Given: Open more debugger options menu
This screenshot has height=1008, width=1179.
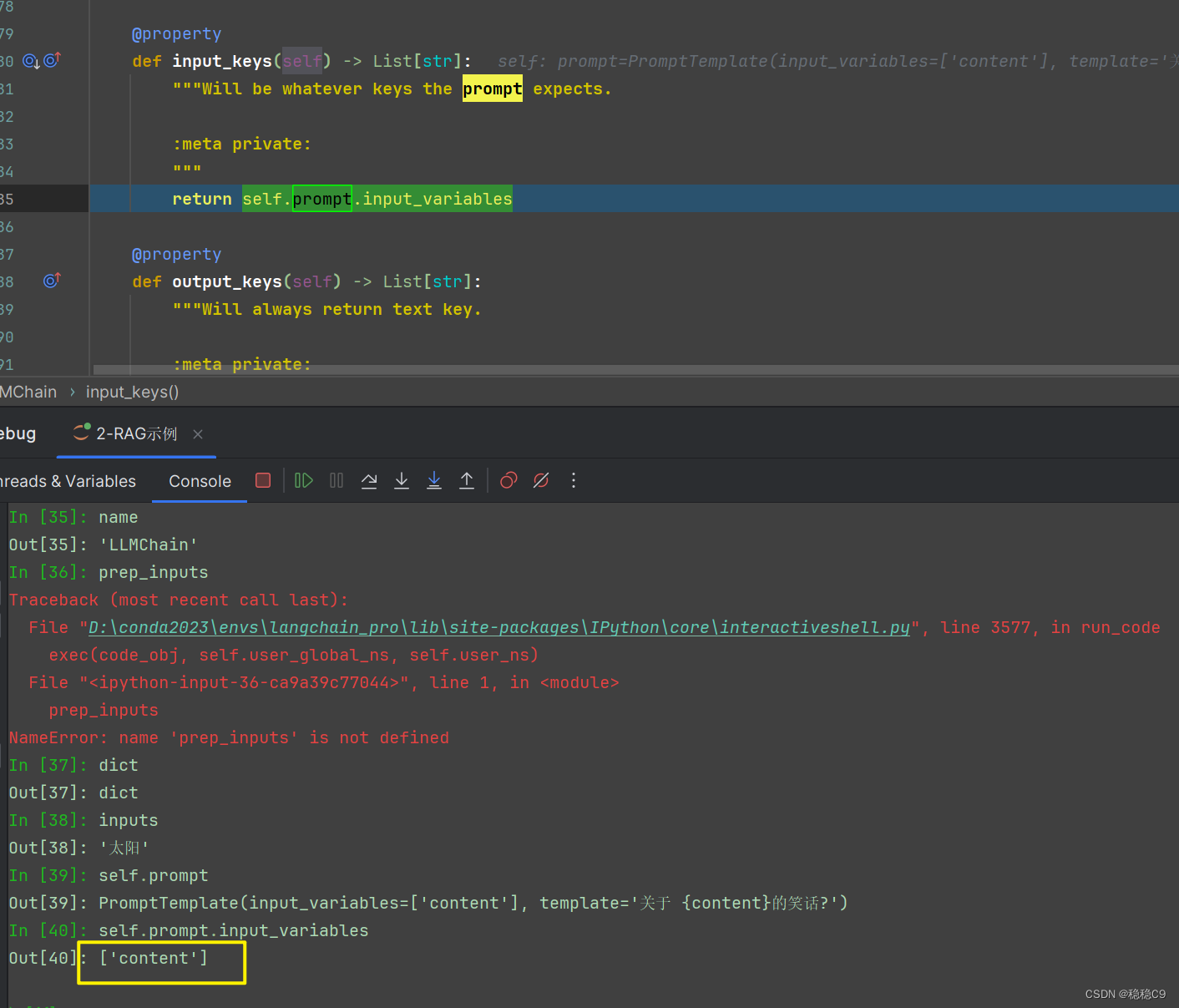Looking at the screenshot, I should pyautogui.click(x=574, y=480).
